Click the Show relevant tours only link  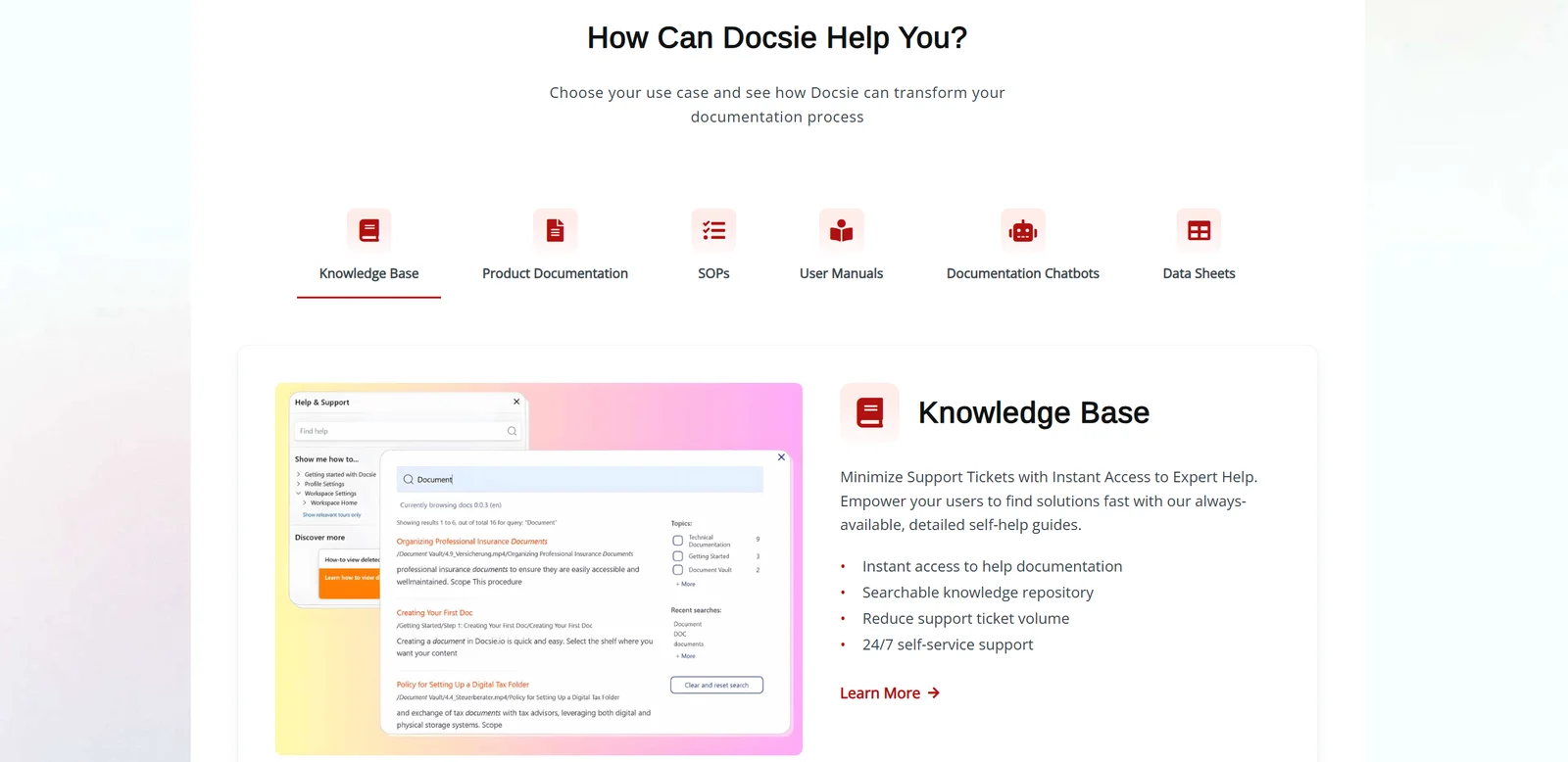[331, 514]
